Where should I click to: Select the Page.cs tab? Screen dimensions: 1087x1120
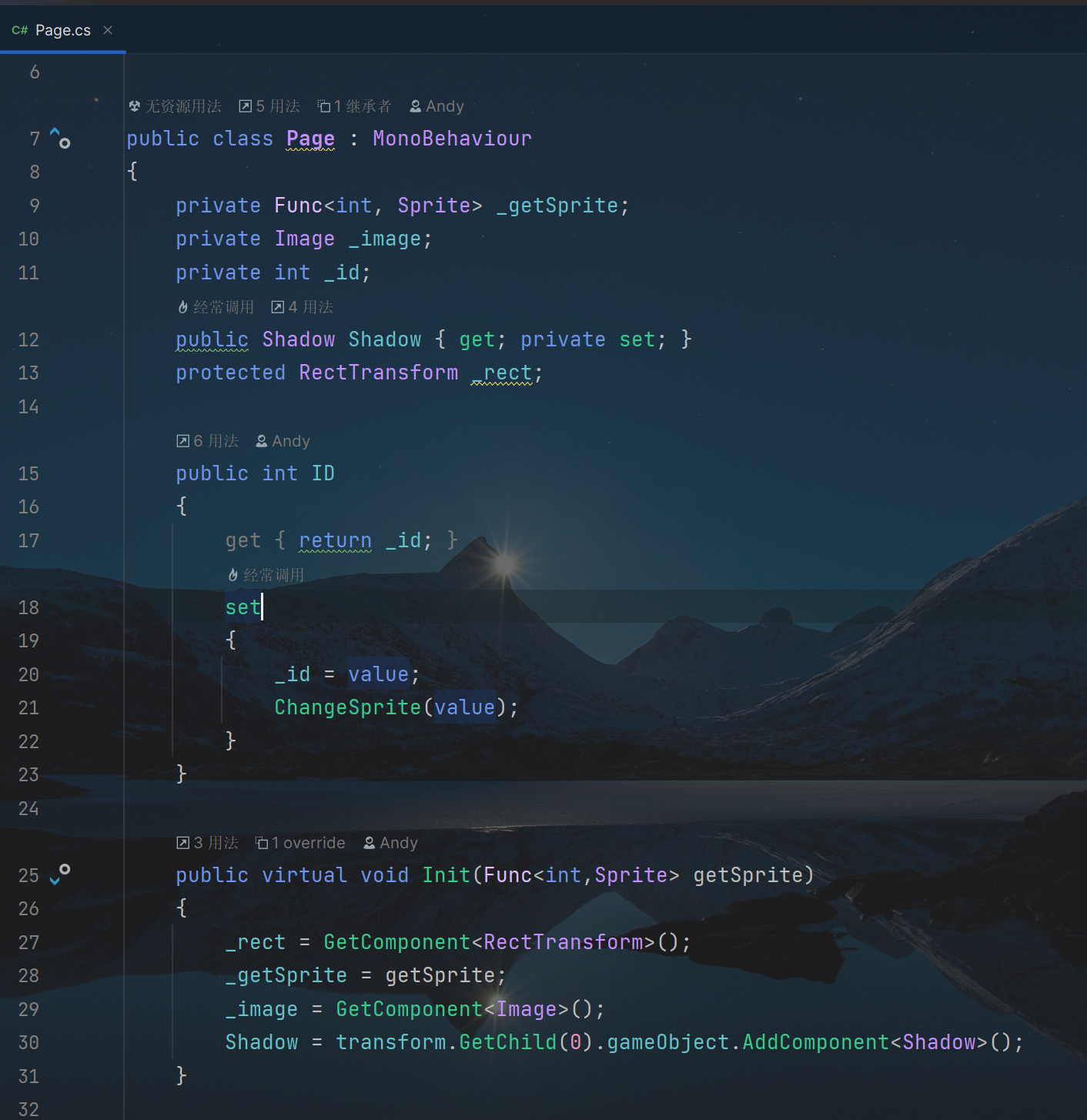62,30
